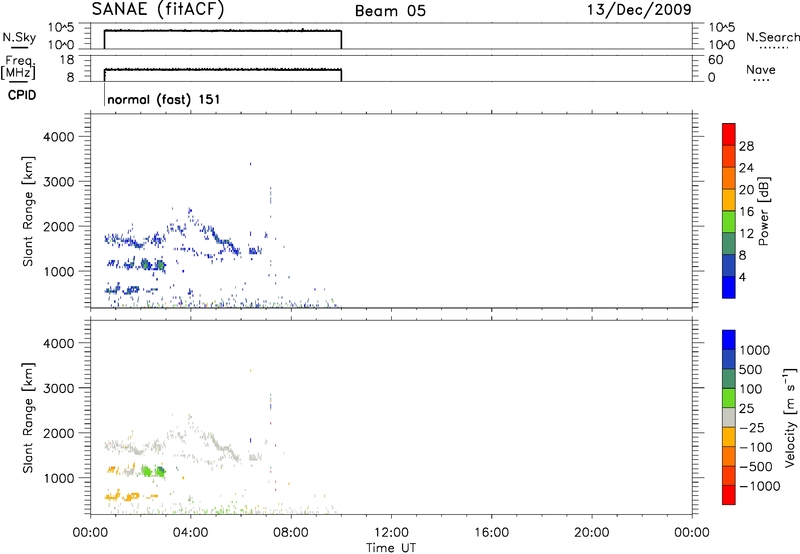The height and width of the screenshot is (554, 800).
Task: Click the 3000 tick on the power panel
Action: click(59, 182)
